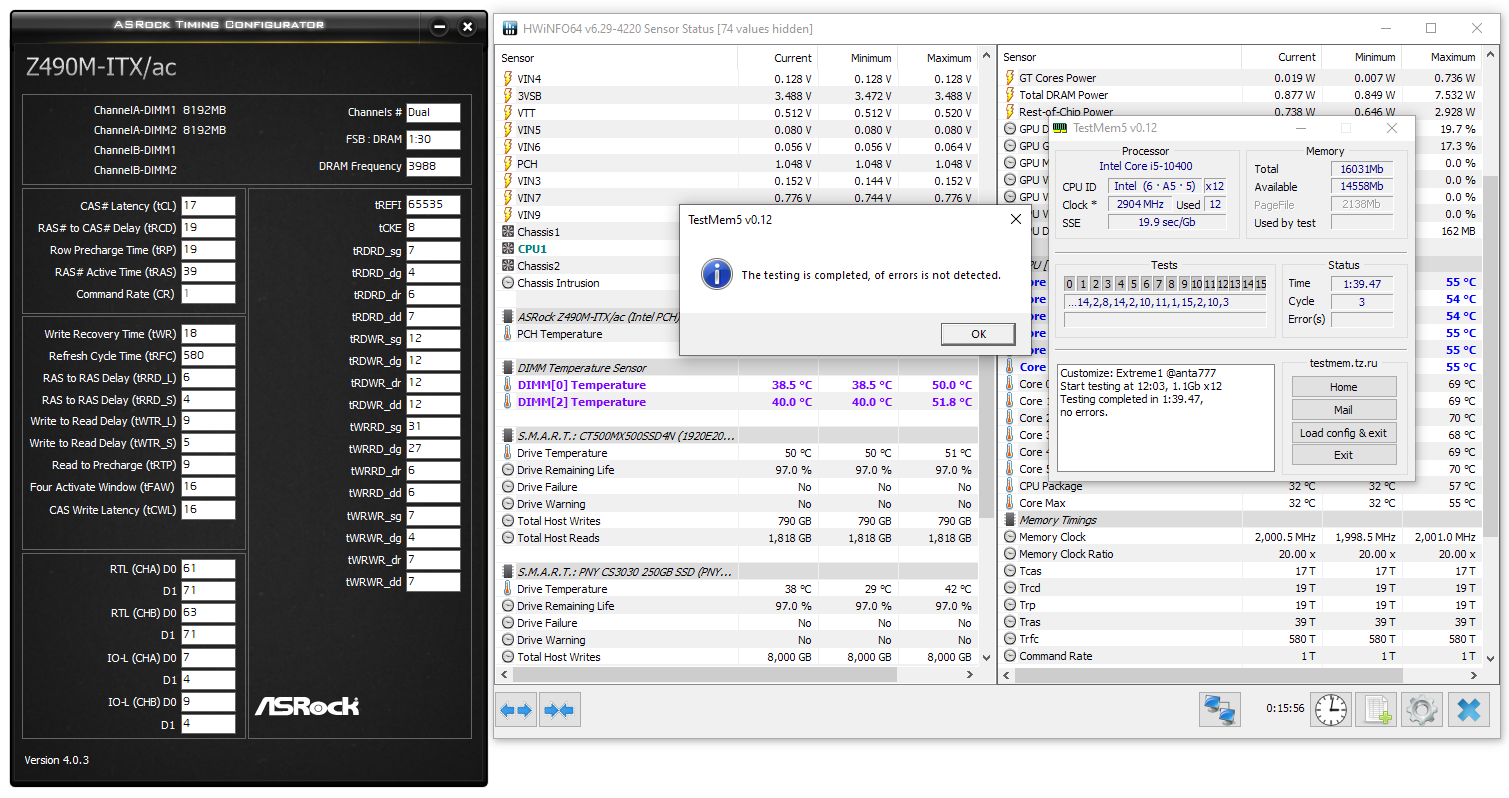Select the Memory Clock row

[1240, 537]
